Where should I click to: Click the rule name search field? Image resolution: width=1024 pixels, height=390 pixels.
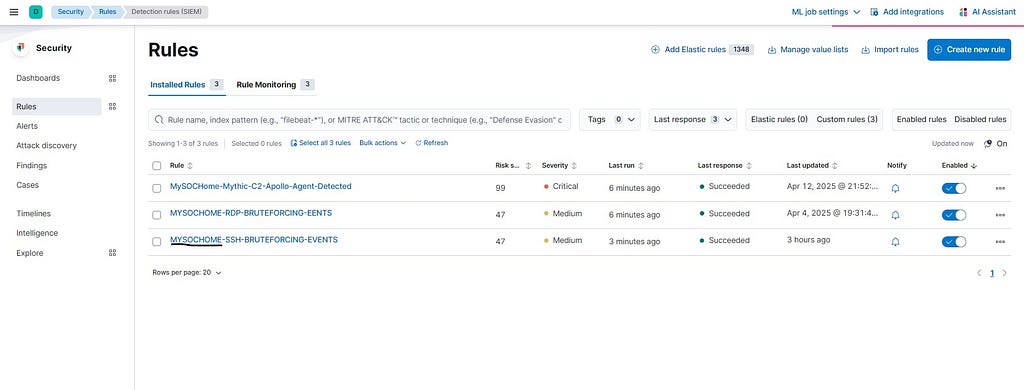point(359,120)
